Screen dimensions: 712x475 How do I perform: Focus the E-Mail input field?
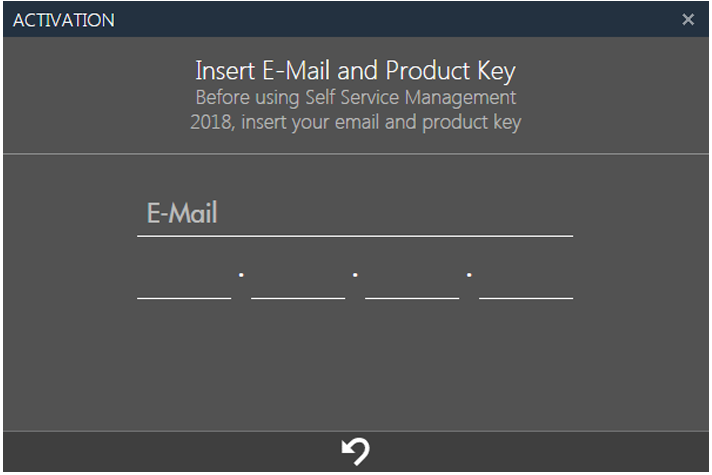point(355,213)
